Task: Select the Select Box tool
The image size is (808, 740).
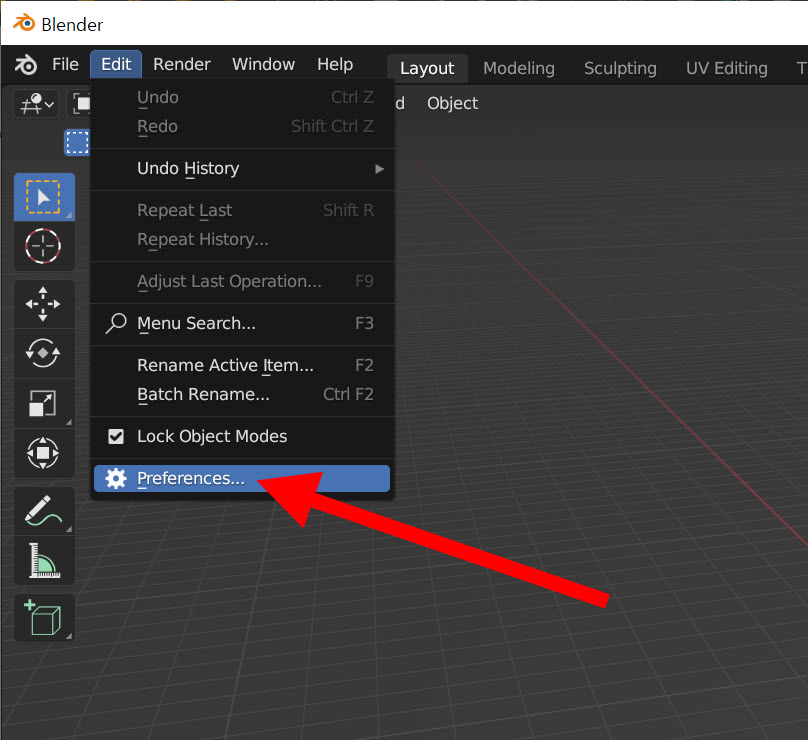Action: 44,197
